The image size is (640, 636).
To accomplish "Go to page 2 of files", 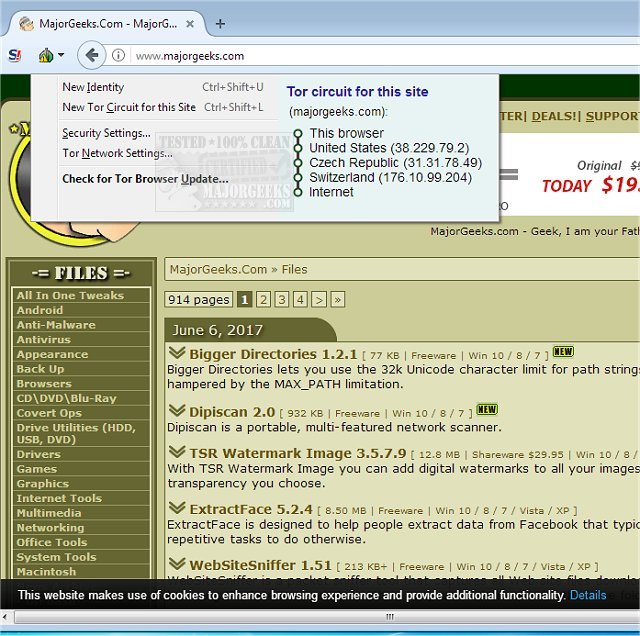I will click(264, 300).
